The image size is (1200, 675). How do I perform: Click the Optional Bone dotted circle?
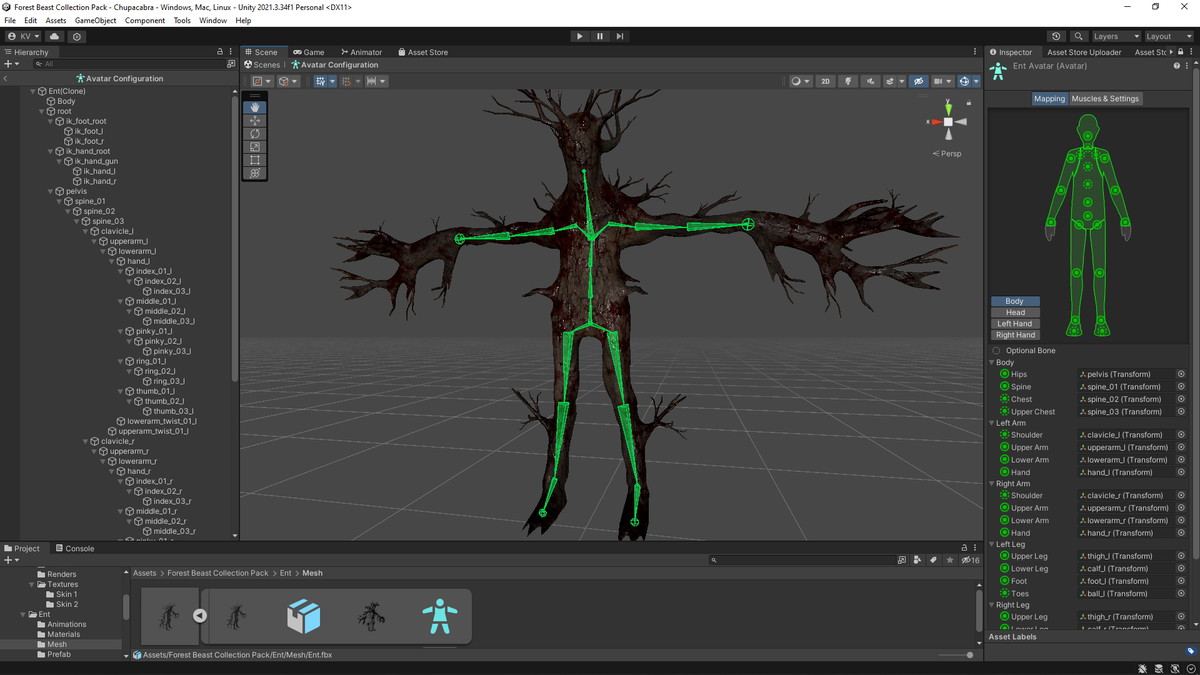pos(996,351)
